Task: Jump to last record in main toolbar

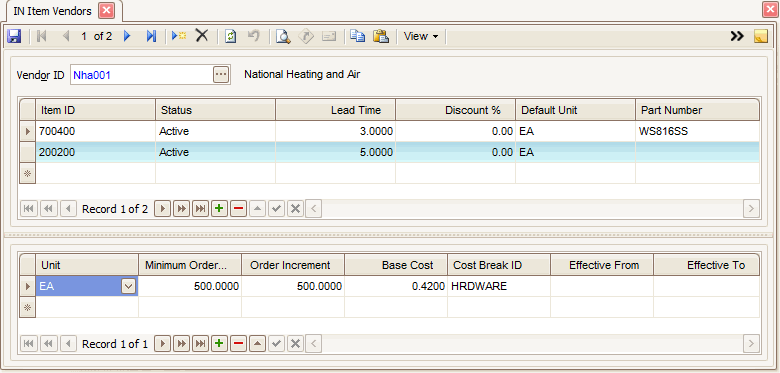Action: [151, 36]
